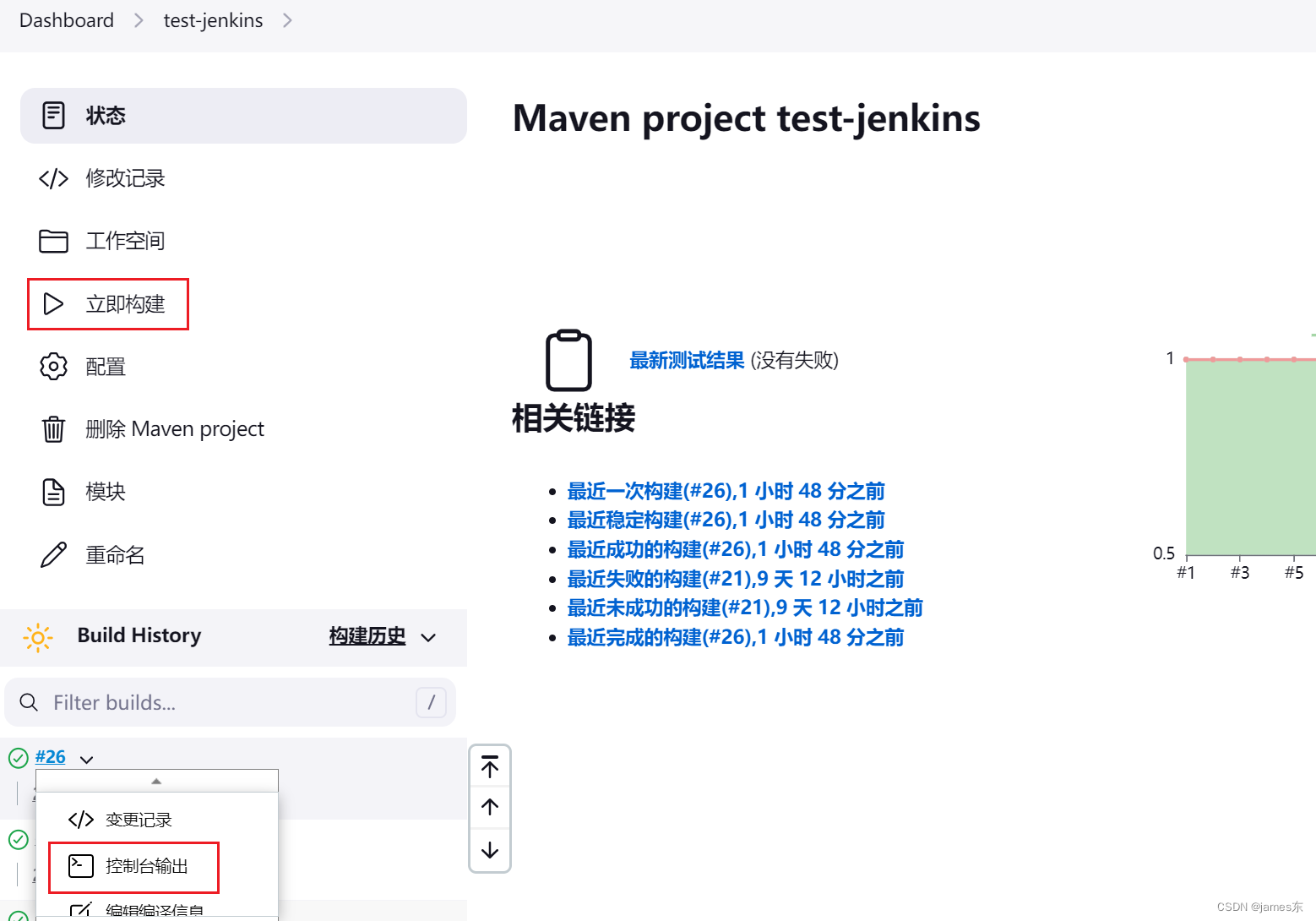Click the 状态 document icon

tap(53, 116)
